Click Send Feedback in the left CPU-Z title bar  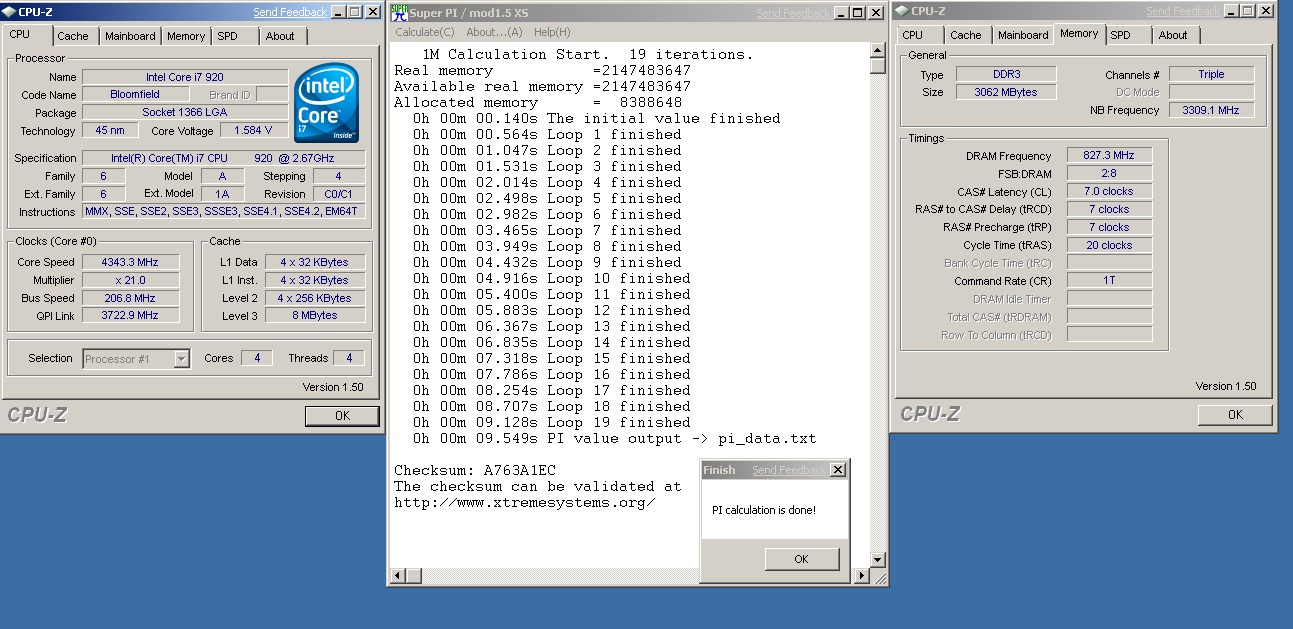pos(290,12)
